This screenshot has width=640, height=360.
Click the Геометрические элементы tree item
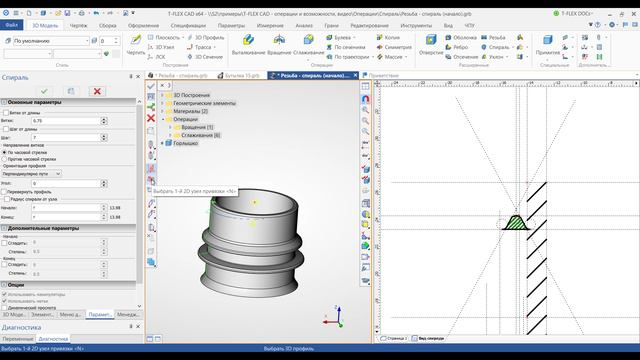[x=204, y=103]
